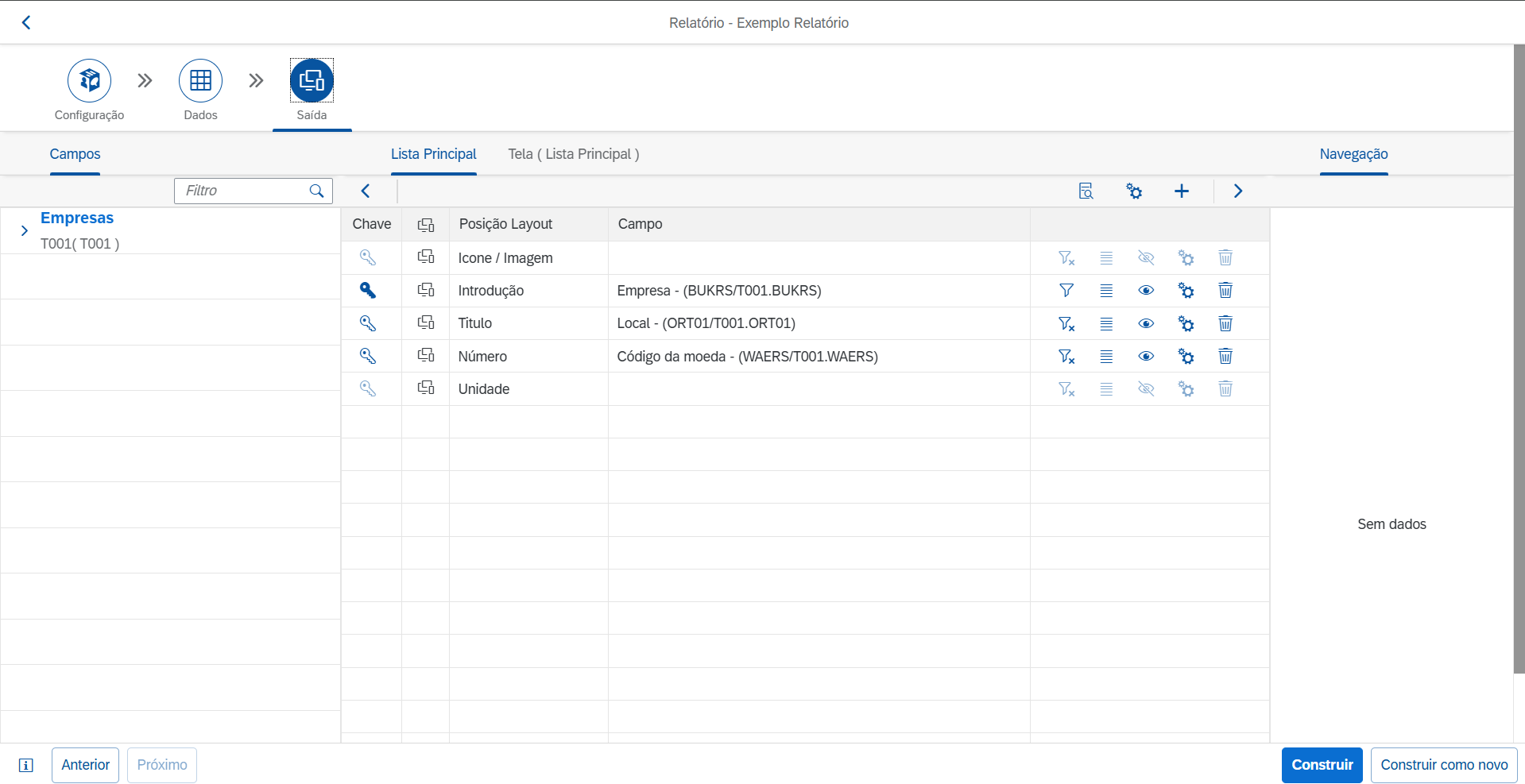Delete the Introdução row with trash icon
Image resolution: width=1525 pixels, height=784 pixels.
[1225, 291]
